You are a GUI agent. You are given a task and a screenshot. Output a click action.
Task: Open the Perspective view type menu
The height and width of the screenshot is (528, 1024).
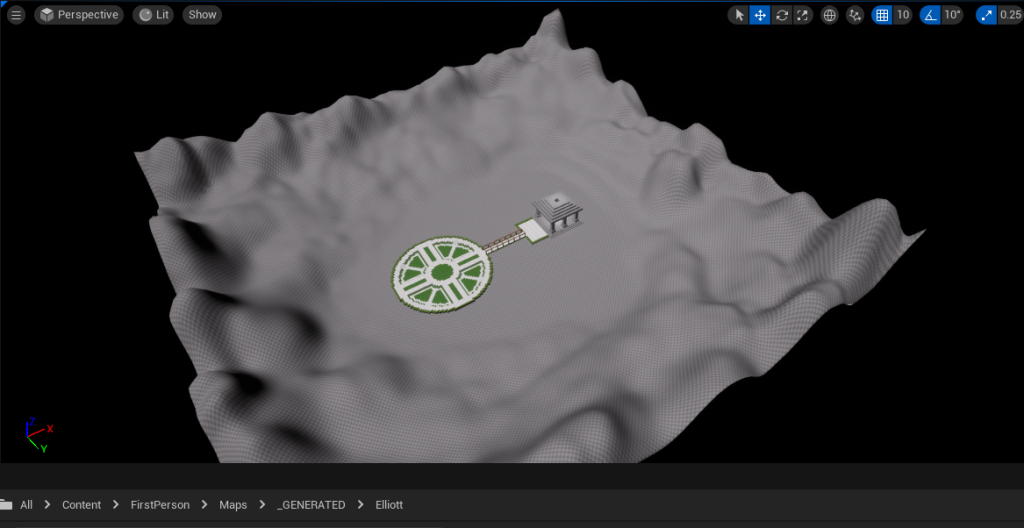pos(79,15)
